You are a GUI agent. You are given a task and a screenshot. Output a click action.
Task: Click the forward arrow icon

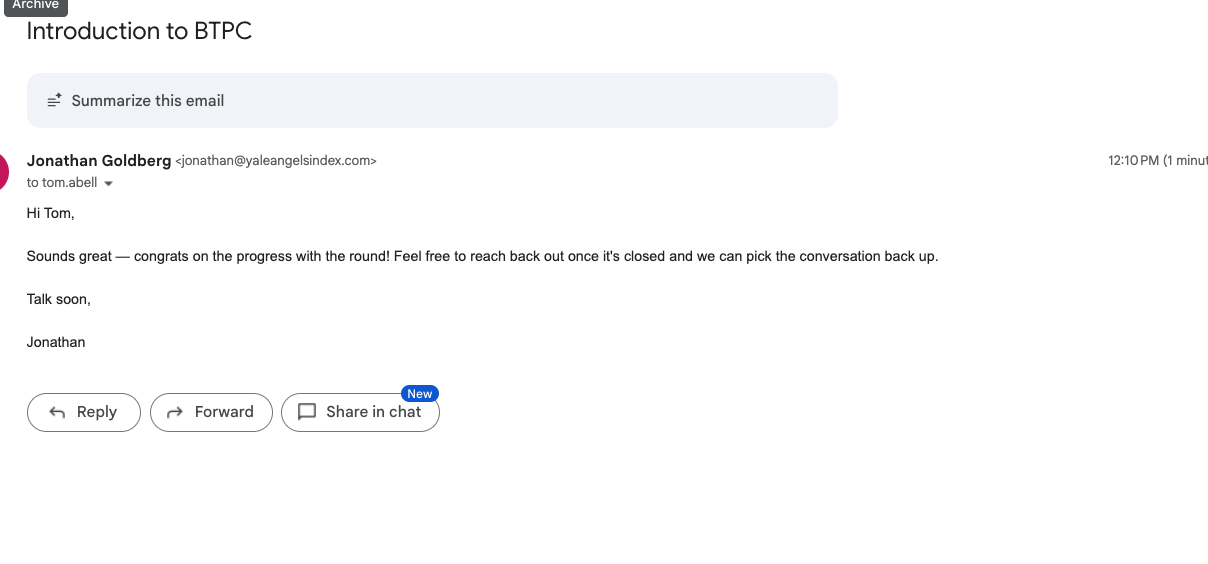(175, 412)
